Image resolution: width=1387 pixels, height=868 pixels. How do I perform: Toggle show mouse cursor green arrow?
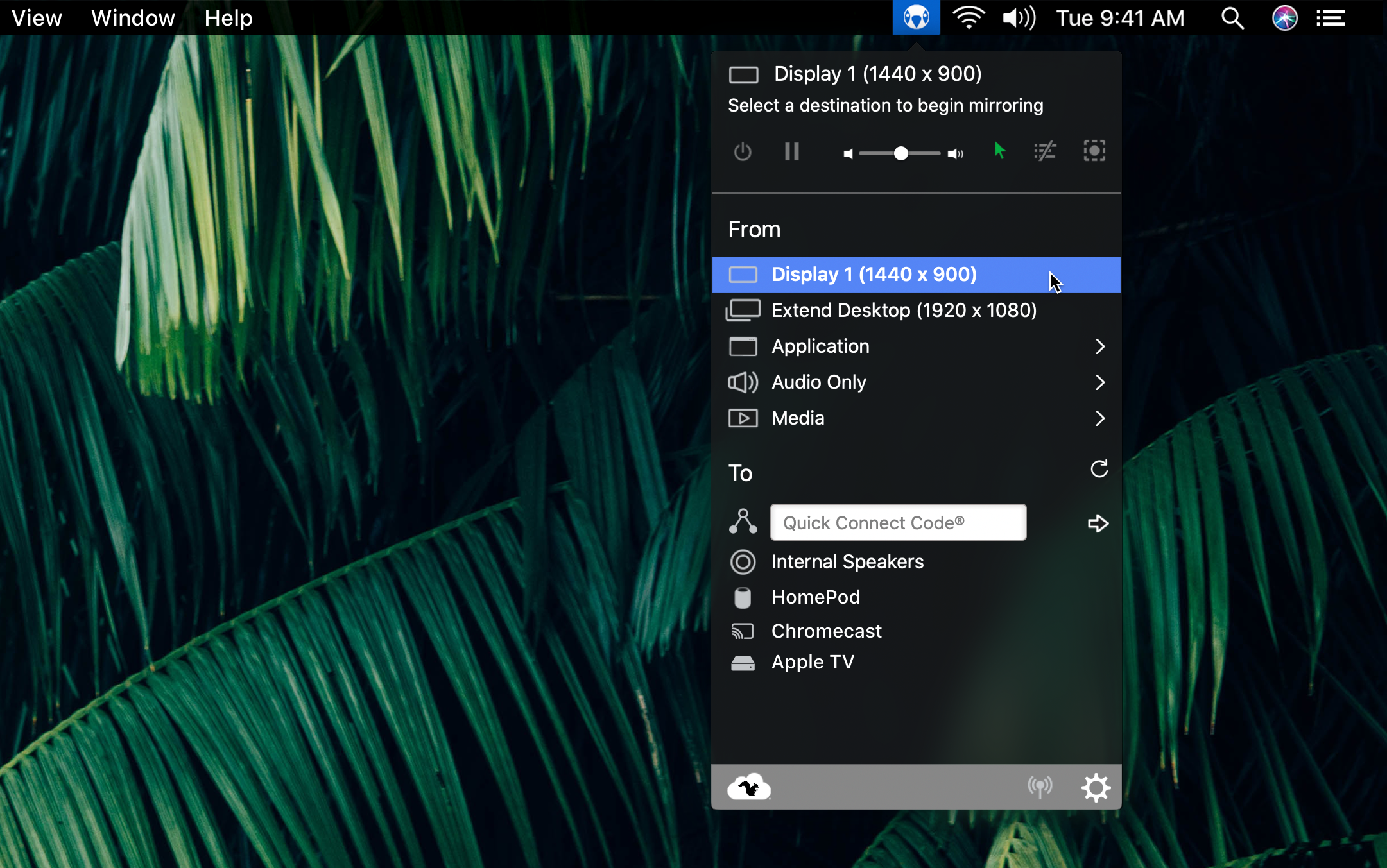pyautogui.click(x=999, y=151)
